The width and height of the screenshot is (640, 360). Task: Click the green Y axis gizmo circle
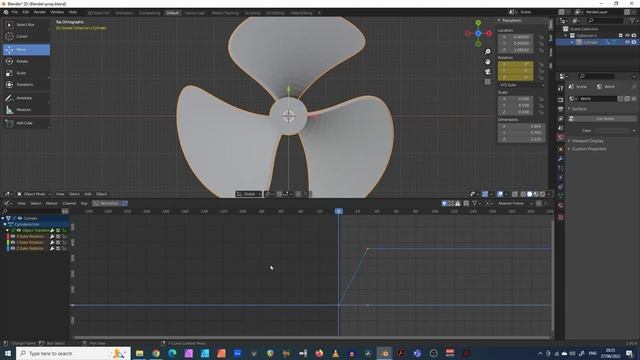(478, 23)
